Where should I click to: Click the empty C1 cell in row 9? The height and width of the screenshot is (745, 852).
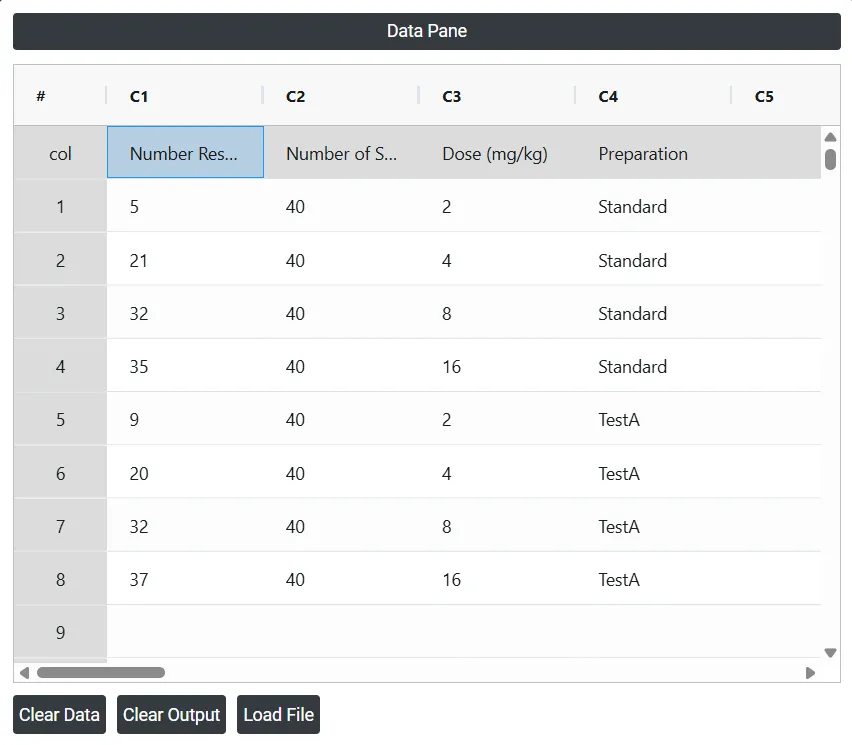click(185, 632)
